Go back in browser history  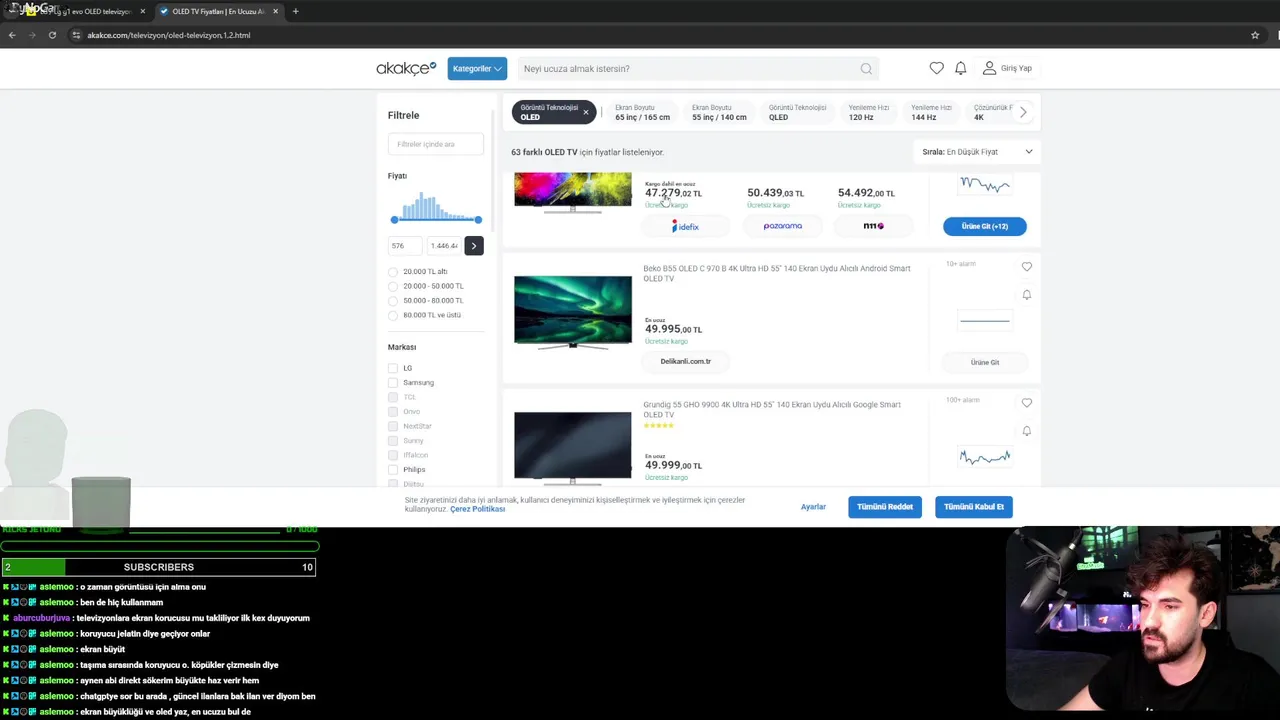tap(12, 35)
